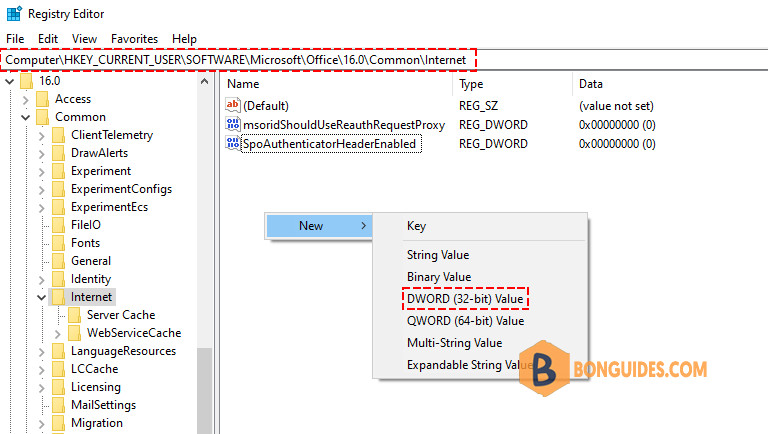Screen dimensions: 768x434
Task: Choose DWORD (32-bit) Value
Action: point(465,299)
